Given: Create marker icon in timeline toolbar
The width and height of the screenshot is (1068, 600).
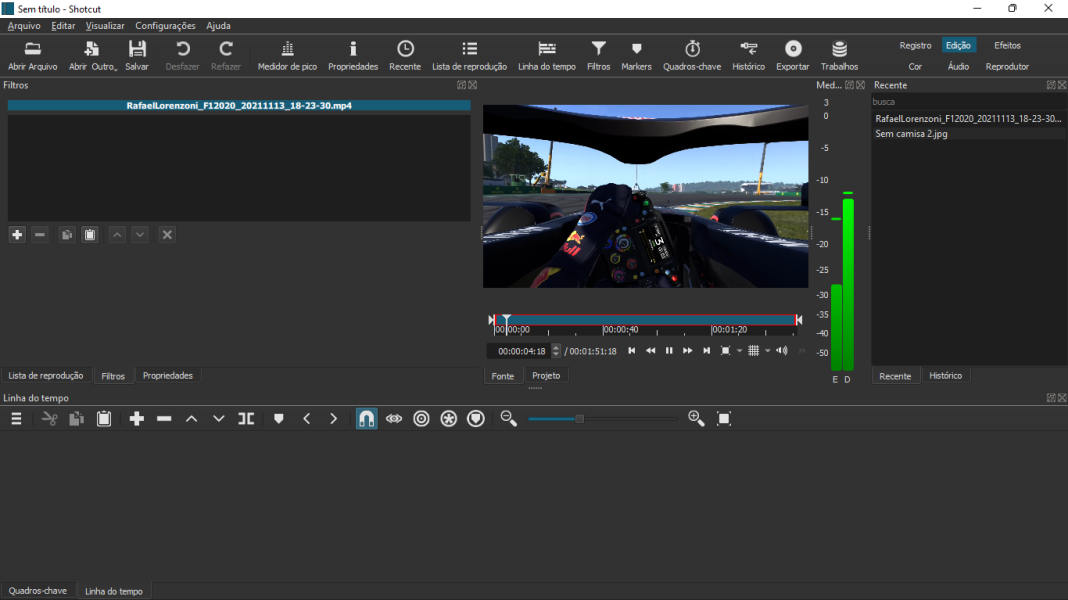Looking at the screenshot, I should point(279,419).
